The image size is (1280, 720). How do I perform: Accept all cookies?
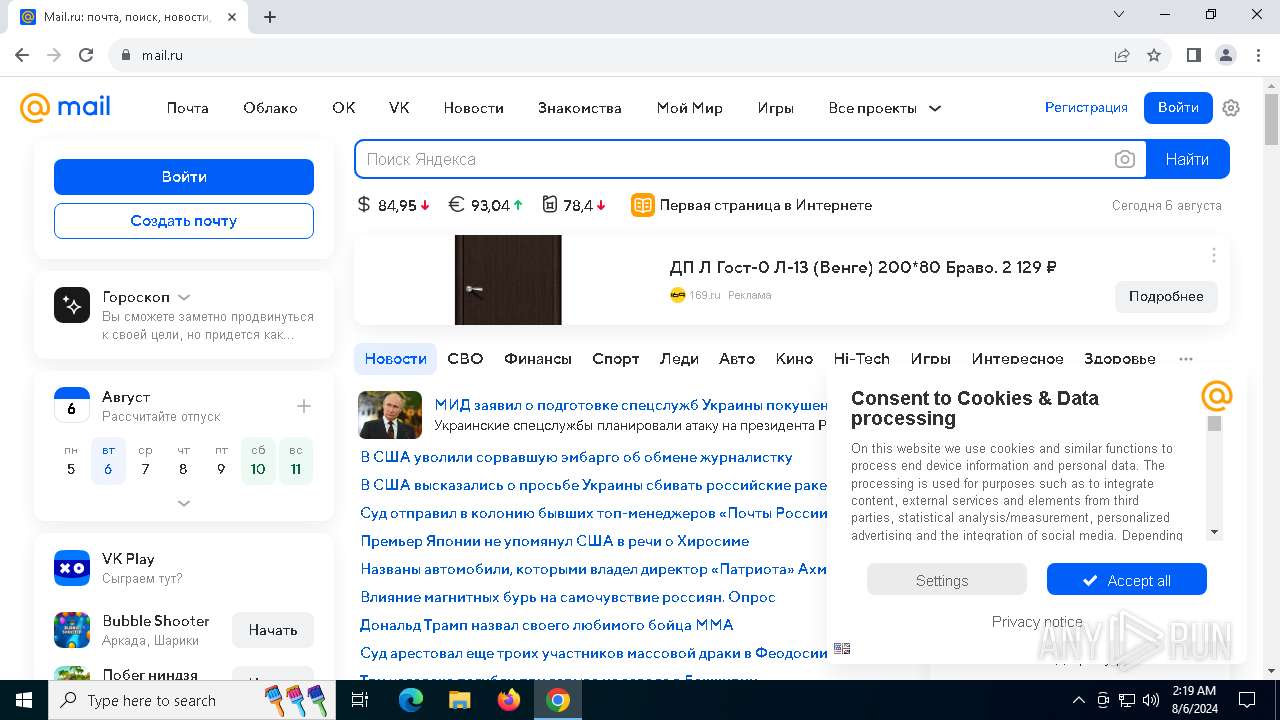tap(1127, 580)
